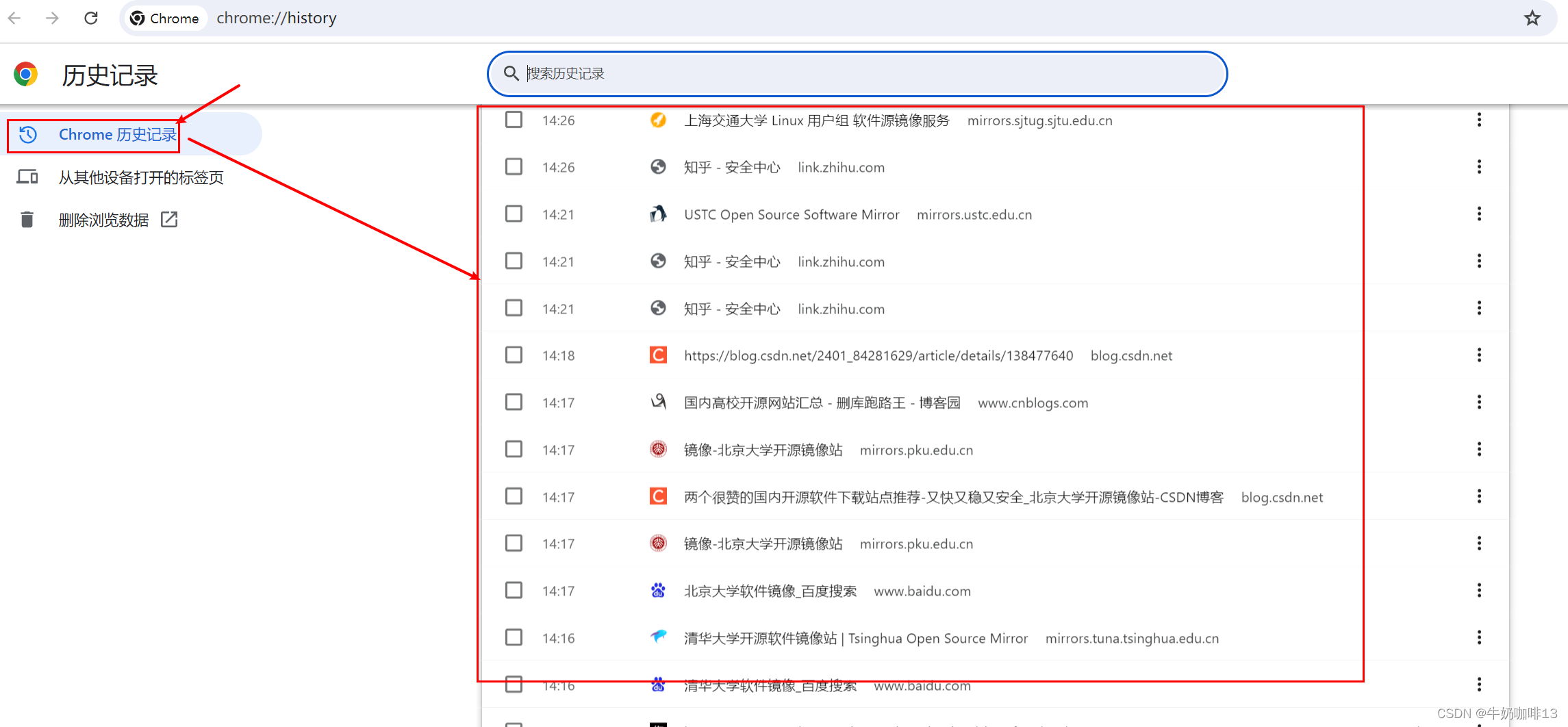Click the 14:18 timestamp
Viewport: 1568px width, 727px height.
[x=559, y=356]
